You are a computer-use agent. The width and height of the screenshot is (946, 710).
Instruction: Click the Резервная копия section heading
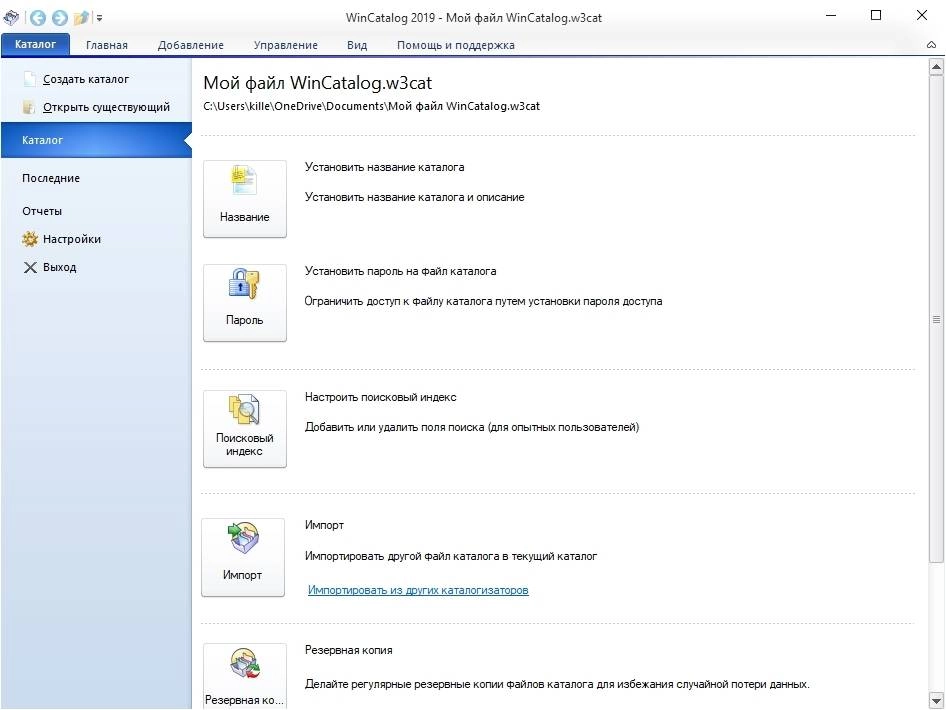point(349,650)
